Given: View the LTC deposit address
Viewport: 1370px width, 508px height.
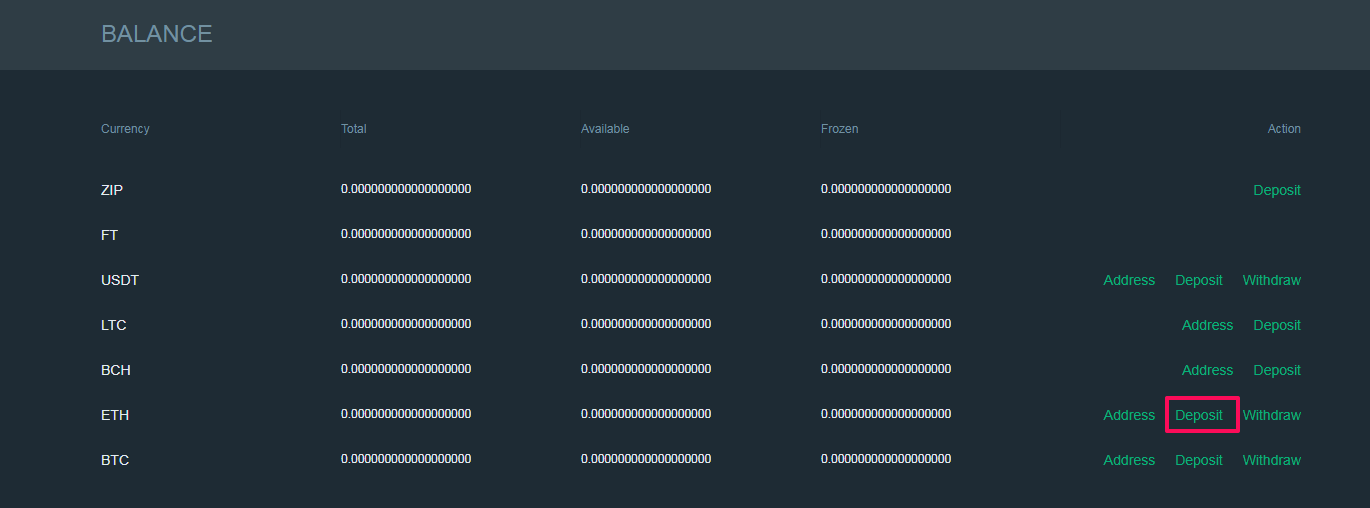Looking at the screenshot, I should (1207, 325).
